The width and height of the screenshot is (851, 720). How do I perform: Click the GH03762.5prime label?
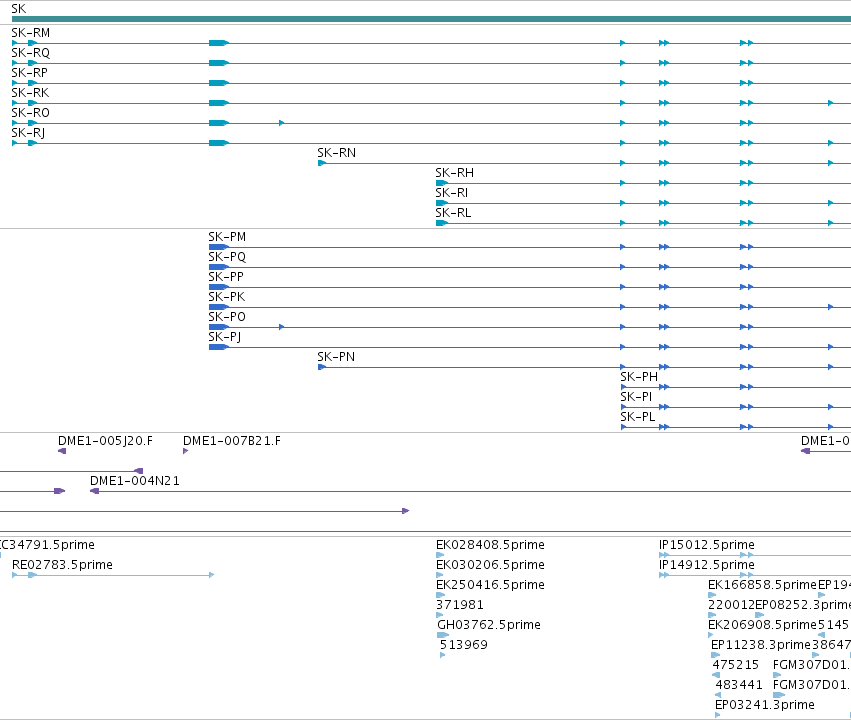(x=489, y=625)
